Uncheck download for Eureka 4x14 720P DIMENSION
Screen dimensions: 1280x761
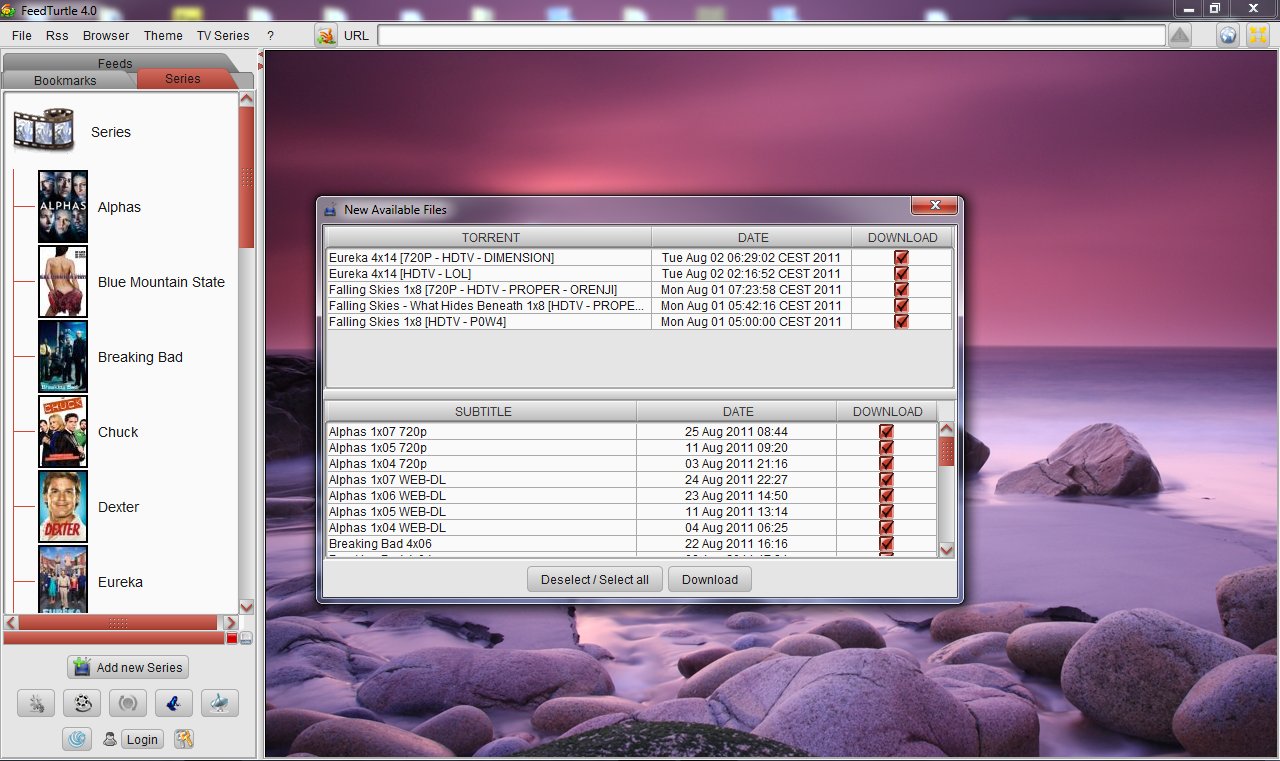coord(902,258)
